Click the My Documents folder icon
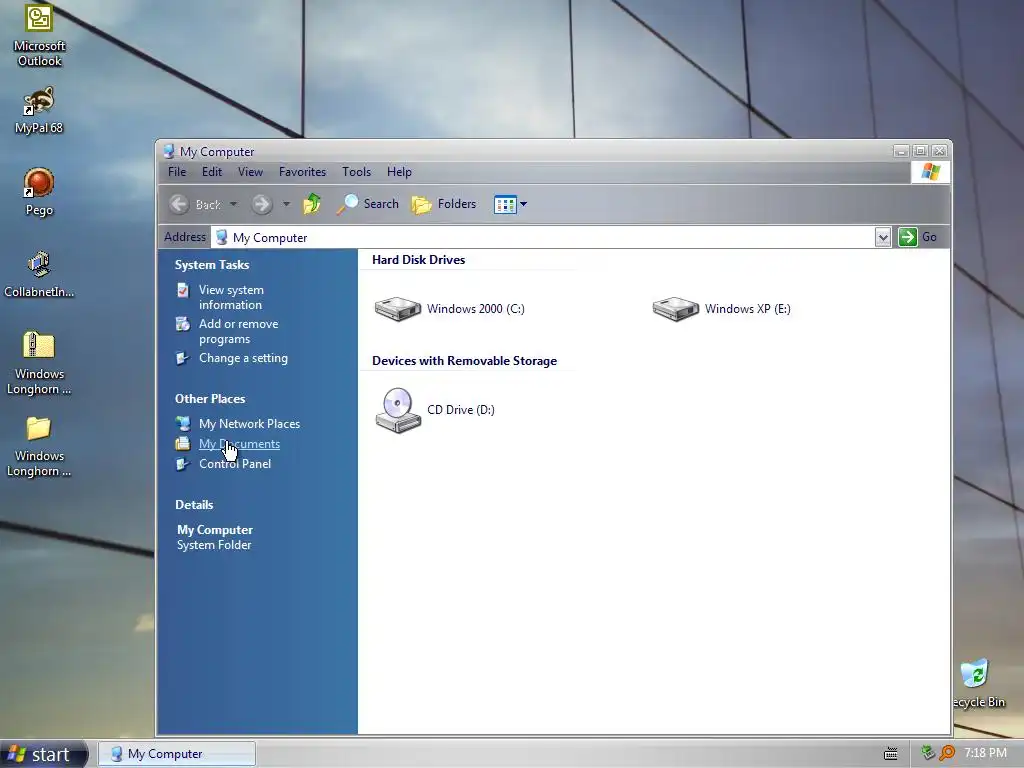The image size is (1024, 768). [x=183, y=444]
